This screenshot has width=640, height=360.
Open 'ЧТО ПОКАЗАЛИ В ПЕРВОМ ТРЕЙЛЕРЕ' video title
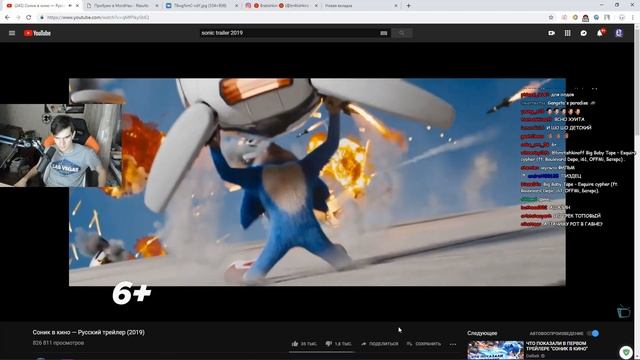click(557, 346)
